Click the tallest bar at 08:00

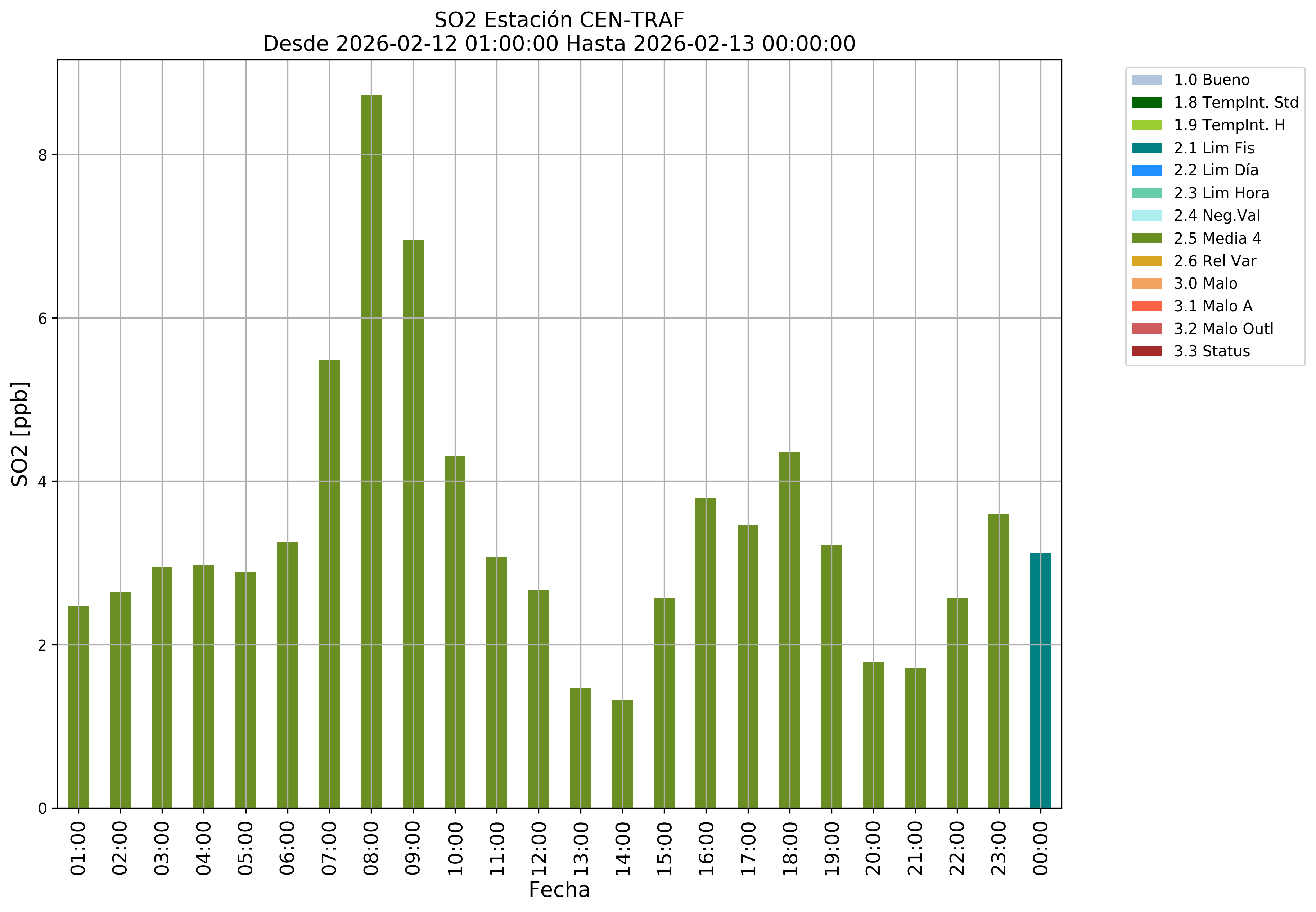pyautogui.click(x=371, y=451)
